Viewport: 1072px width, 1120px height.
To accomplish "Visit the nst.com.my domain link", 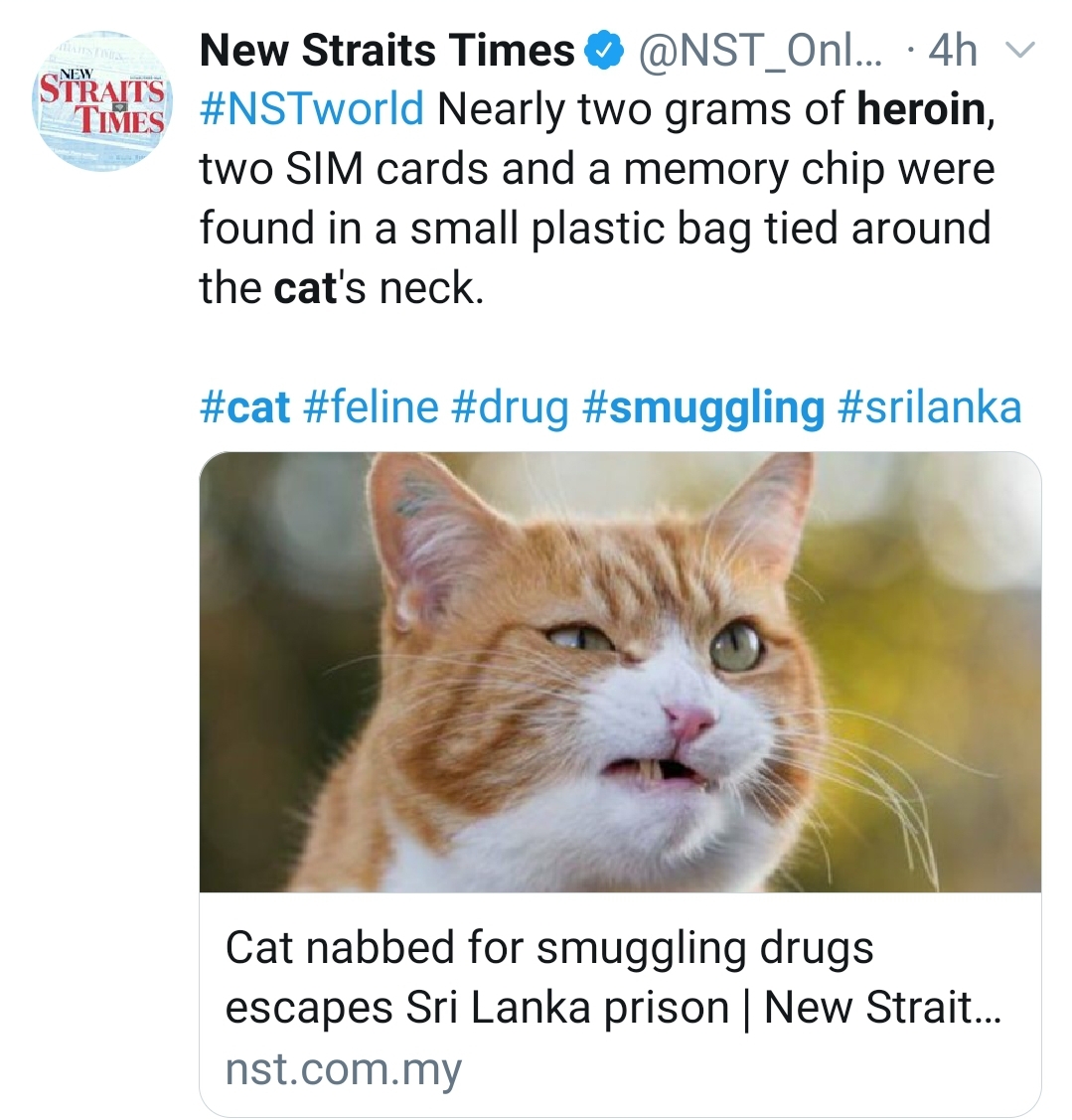I will tap(344, 1069).
